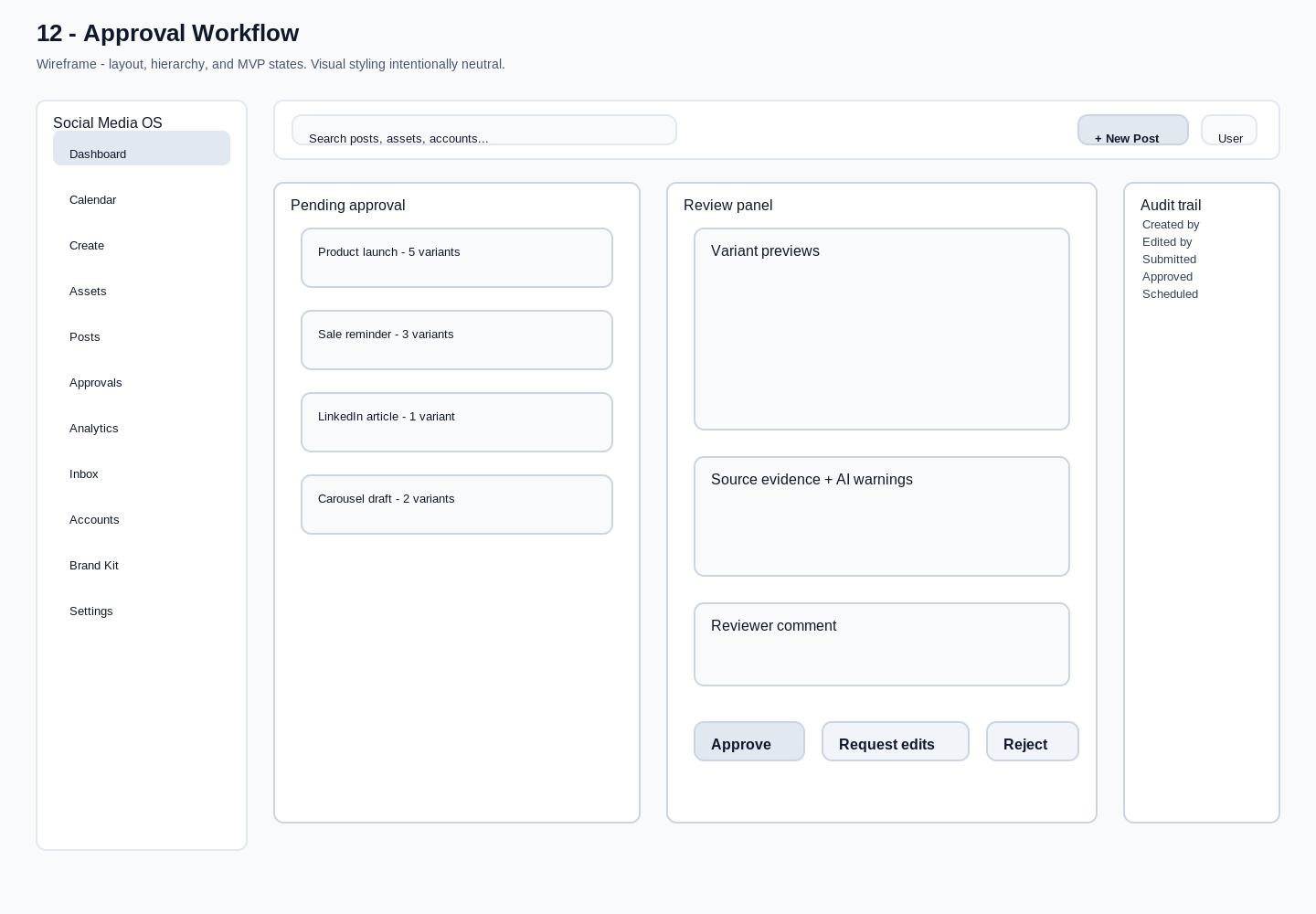Open the User menu button
This screenshot has height=914, width=1316.
(1229, 130)
